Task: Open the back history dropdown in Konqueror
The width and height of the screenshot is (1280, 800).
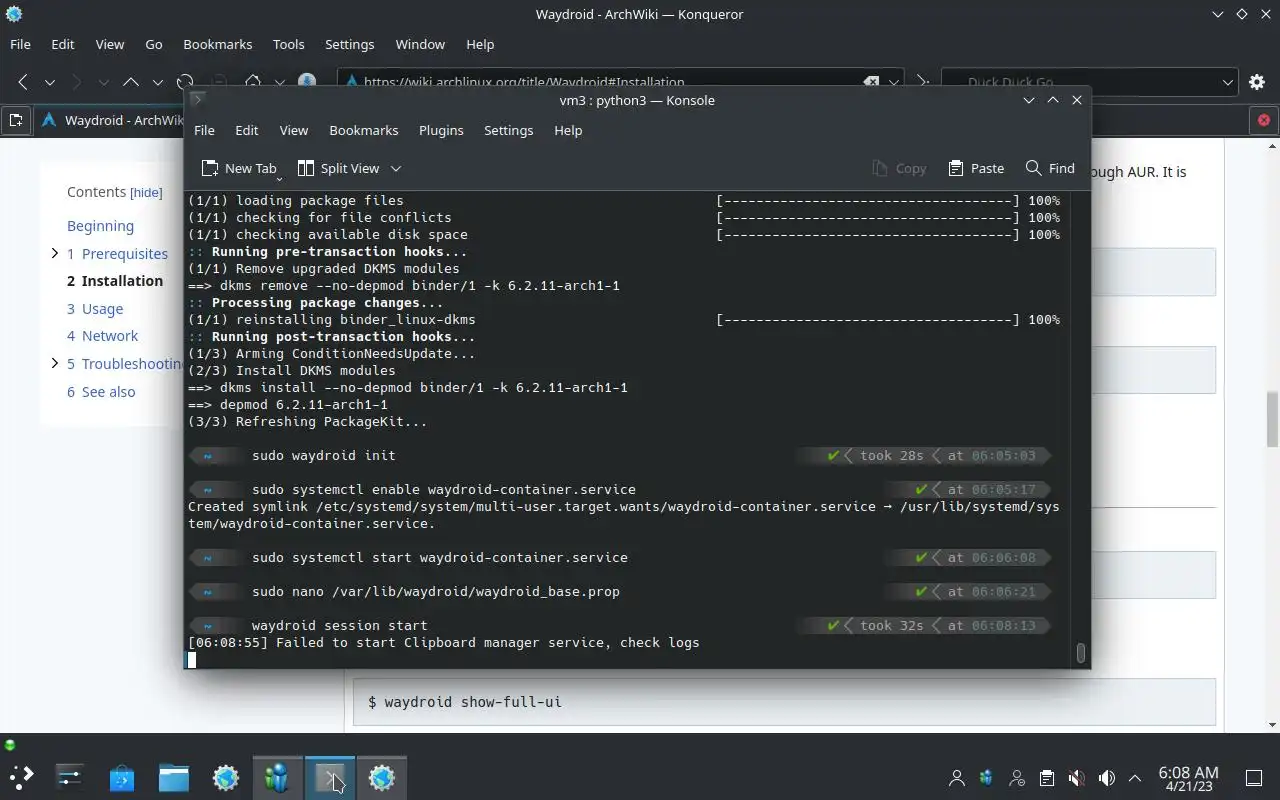Action: [x=49, y=82]
